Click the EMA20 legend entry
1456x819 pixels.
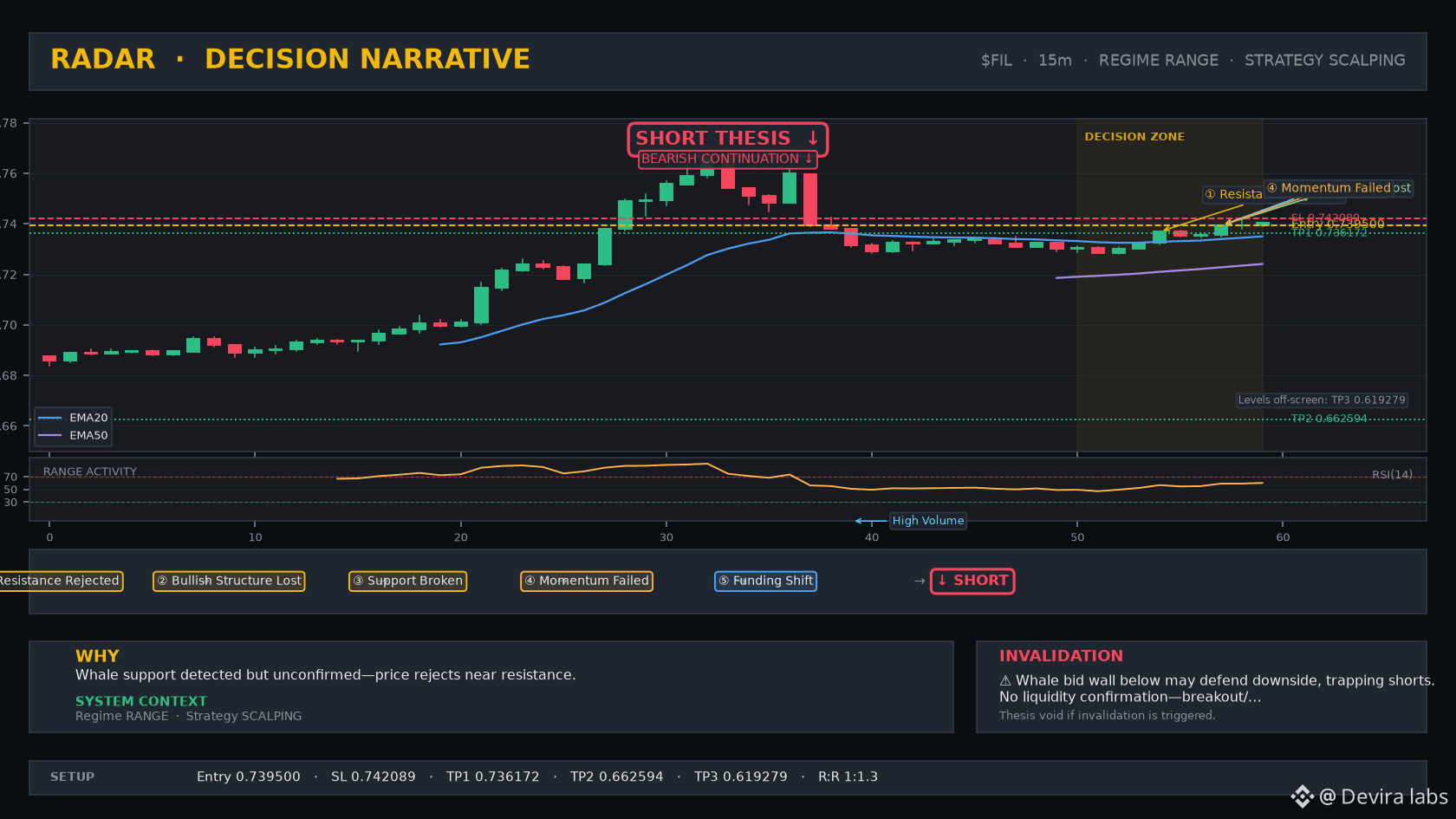click(x=73, y=418)
